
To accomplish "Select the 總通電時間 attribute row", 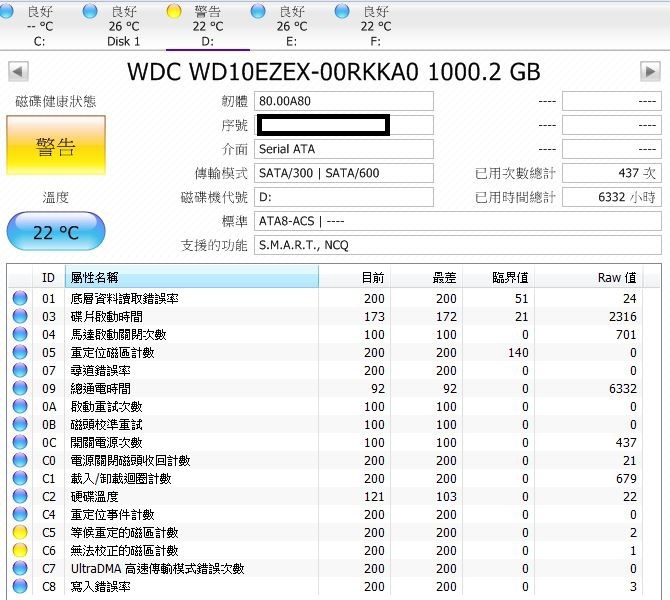I will (x=325, y=388).
